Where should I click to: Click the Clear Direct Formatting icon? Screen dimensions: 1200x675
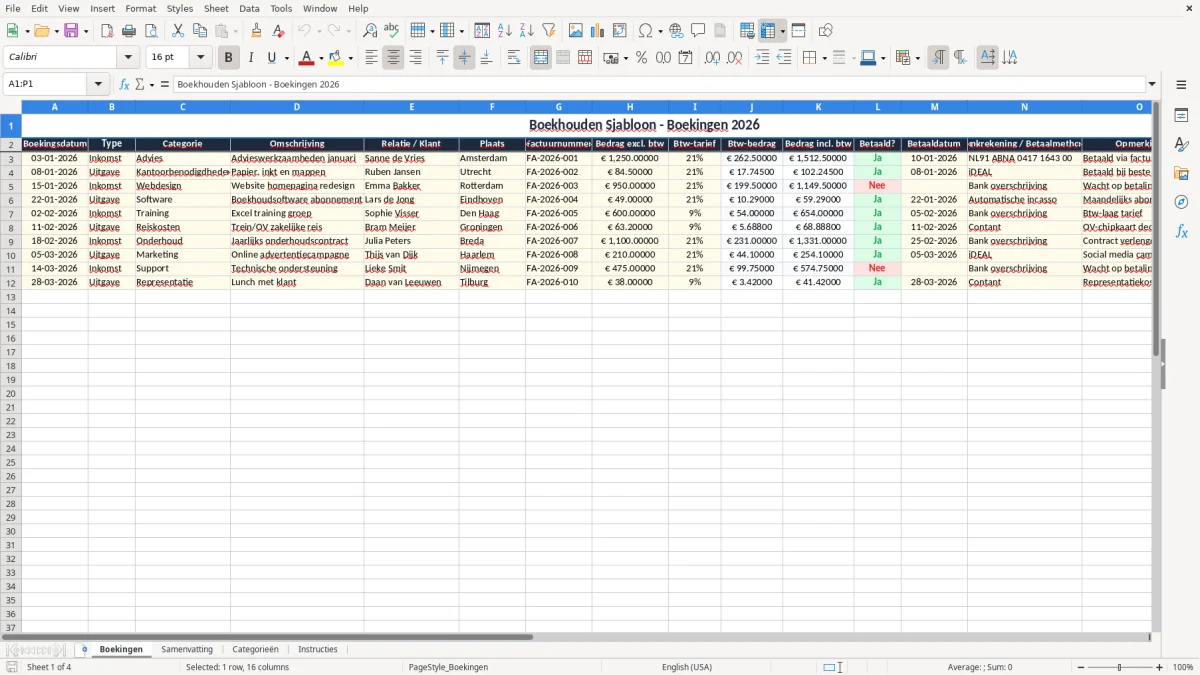278,31
